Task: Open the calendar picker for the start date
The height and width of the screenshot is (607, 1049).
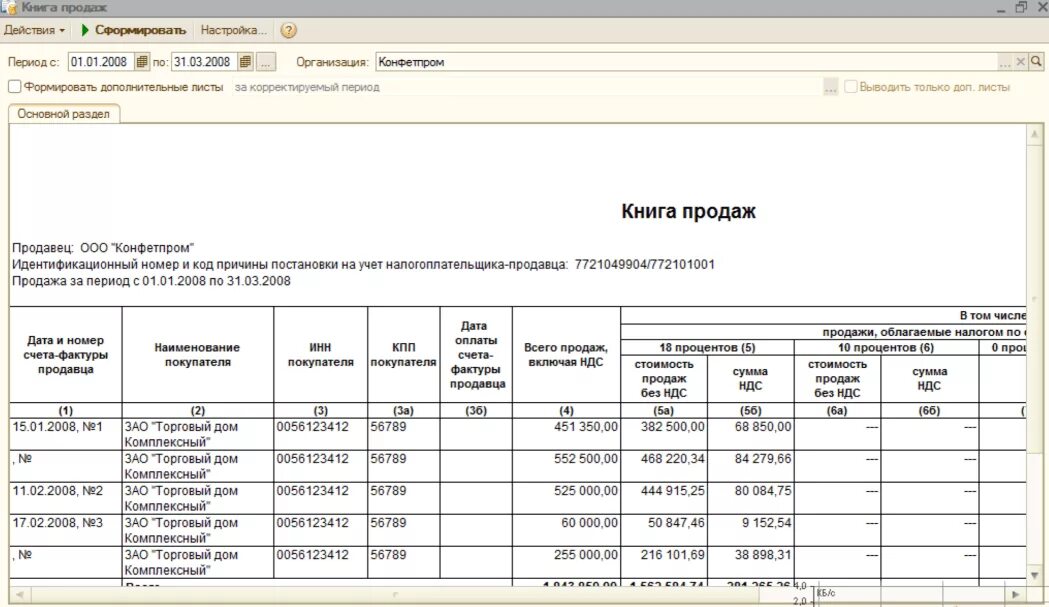Action: 142,62
